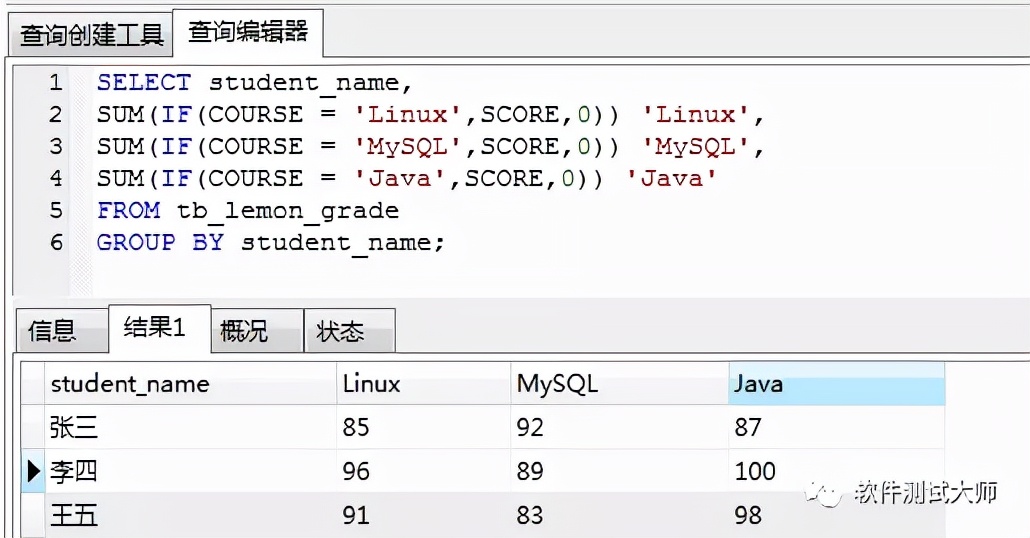
Task: Select the 王五 name cell
Action: [74, 515]
